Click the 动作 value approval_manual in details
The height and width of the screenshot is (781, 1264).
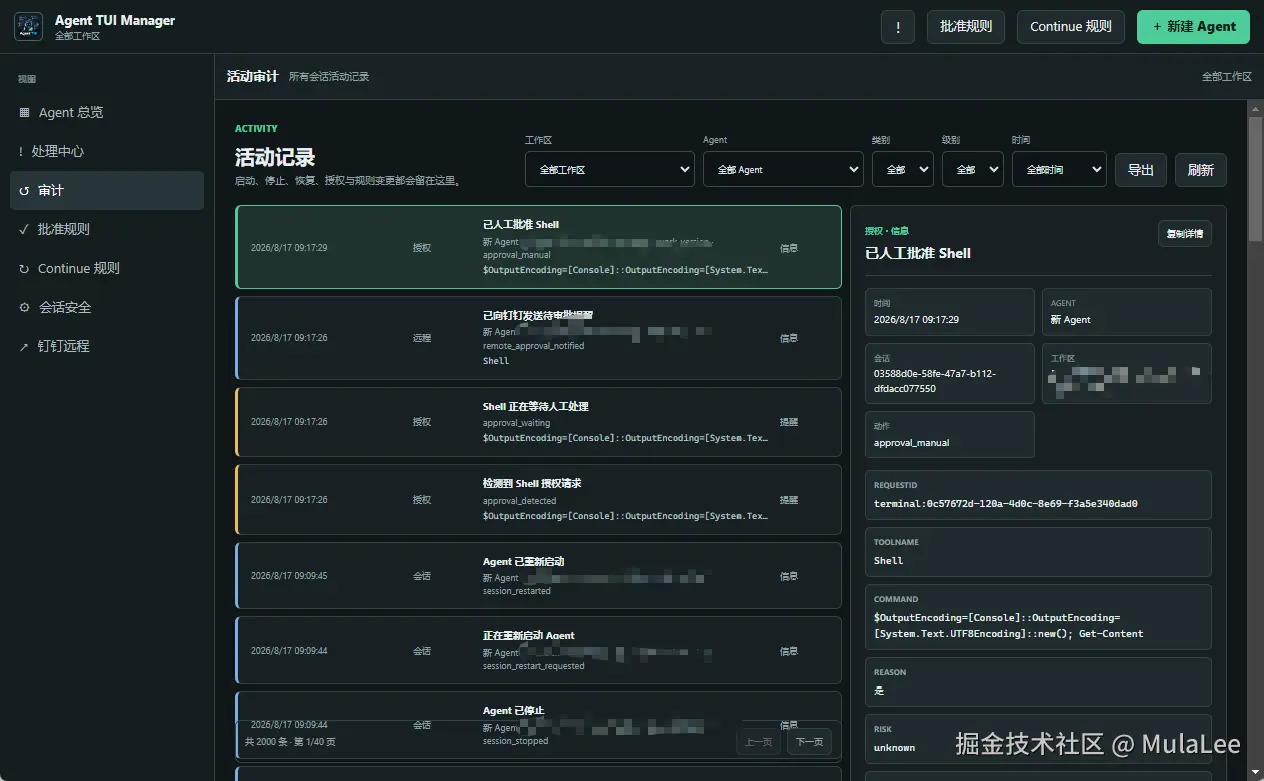click(x=911, y=442)
